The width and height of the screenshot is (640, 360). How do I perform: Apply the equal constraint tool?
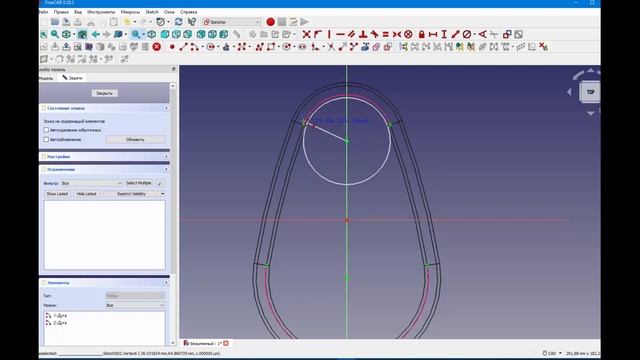385,34
